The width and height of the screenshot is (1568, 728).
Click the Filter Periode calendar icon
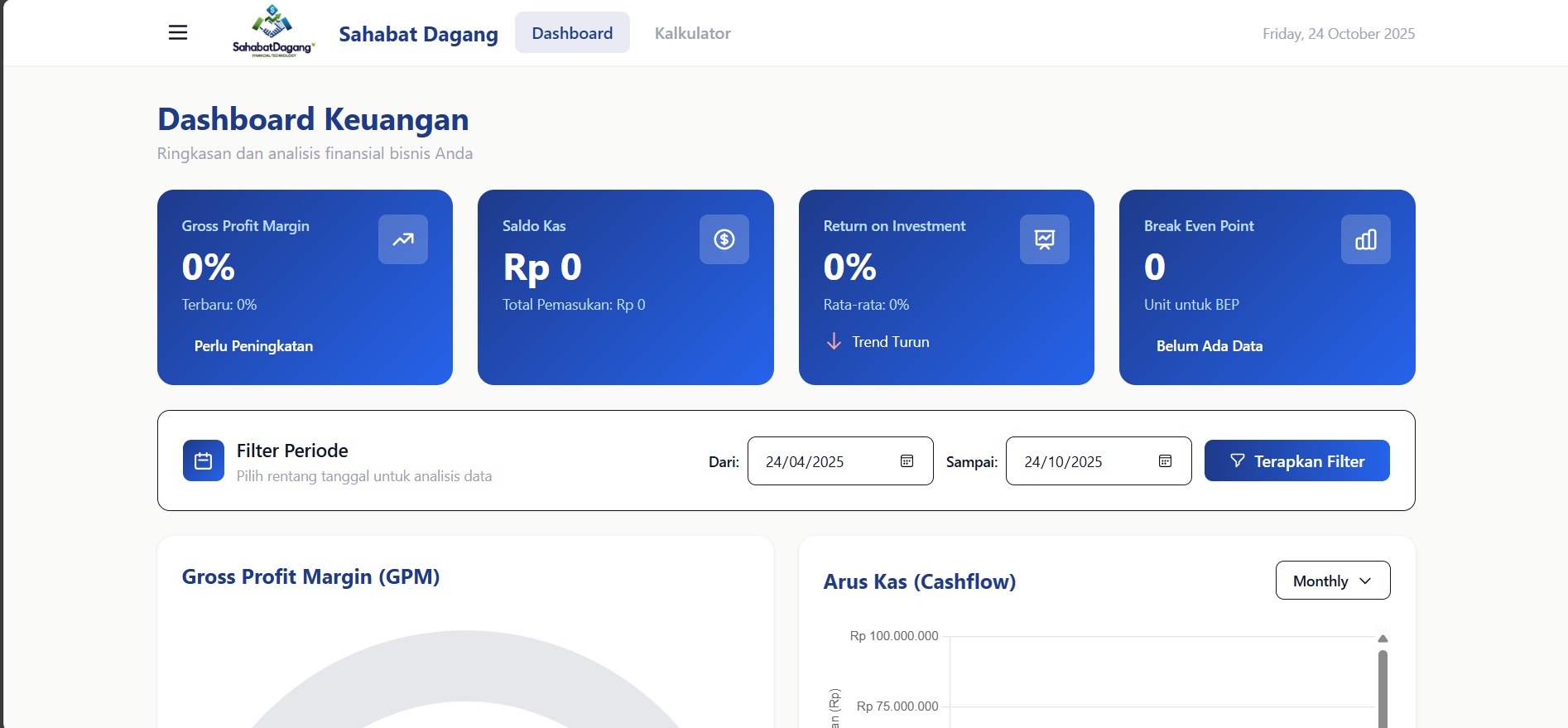click(204, 460)
